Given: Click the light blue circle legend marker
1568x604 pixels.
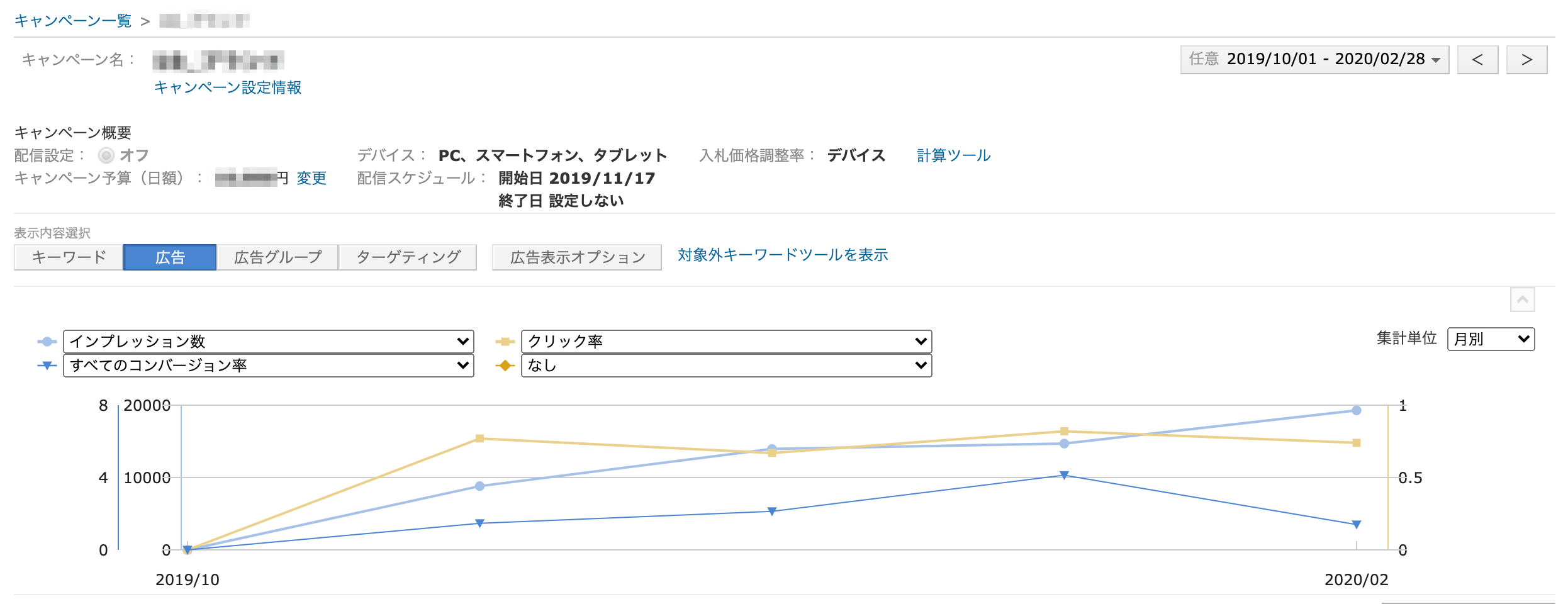Looking at the screenshot, I should coord(47,342).
